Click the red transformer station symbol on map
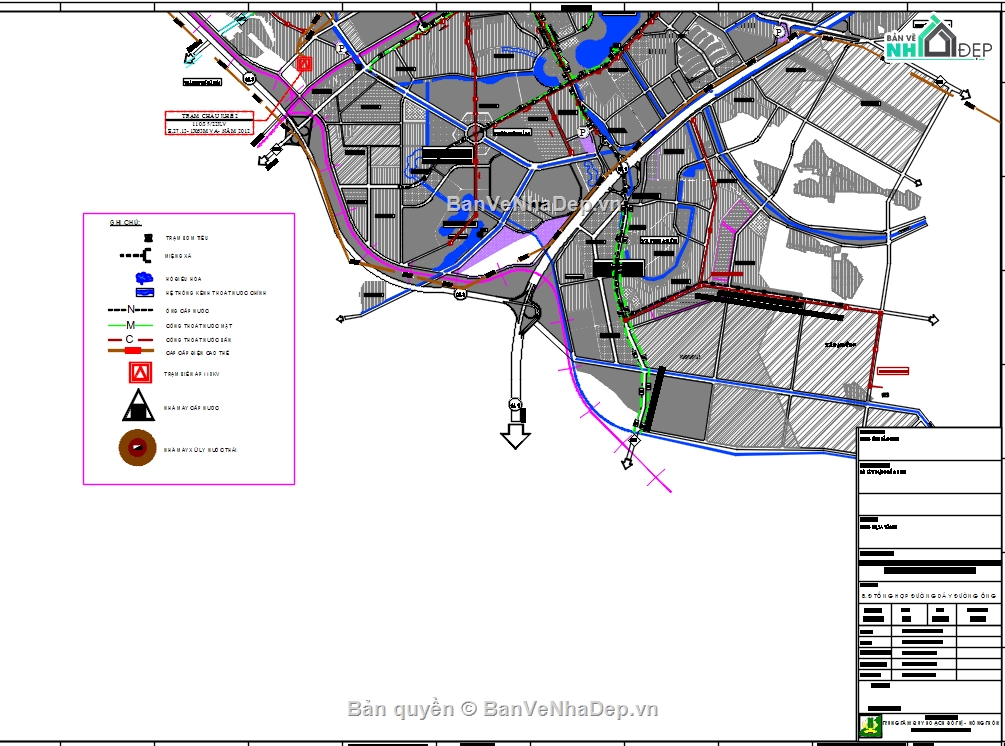 pos(304,63)
